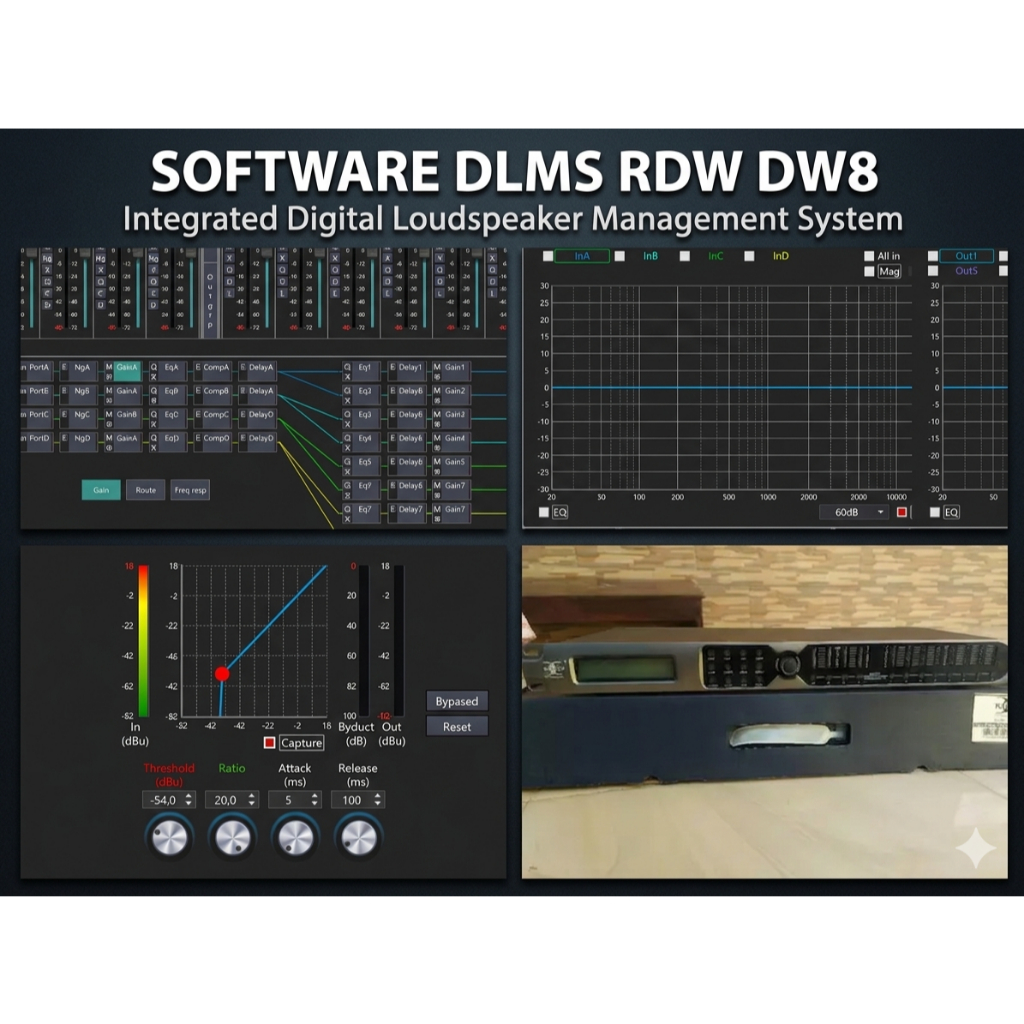This screenshot has height=1024, width=1024.
Task: Increase Threshold with the up arrow
Action: coord(189,796)
